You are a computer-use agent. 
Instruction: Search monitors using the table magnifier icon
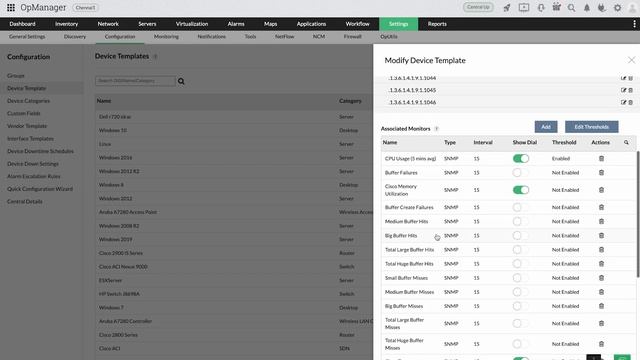click(626, 142)
